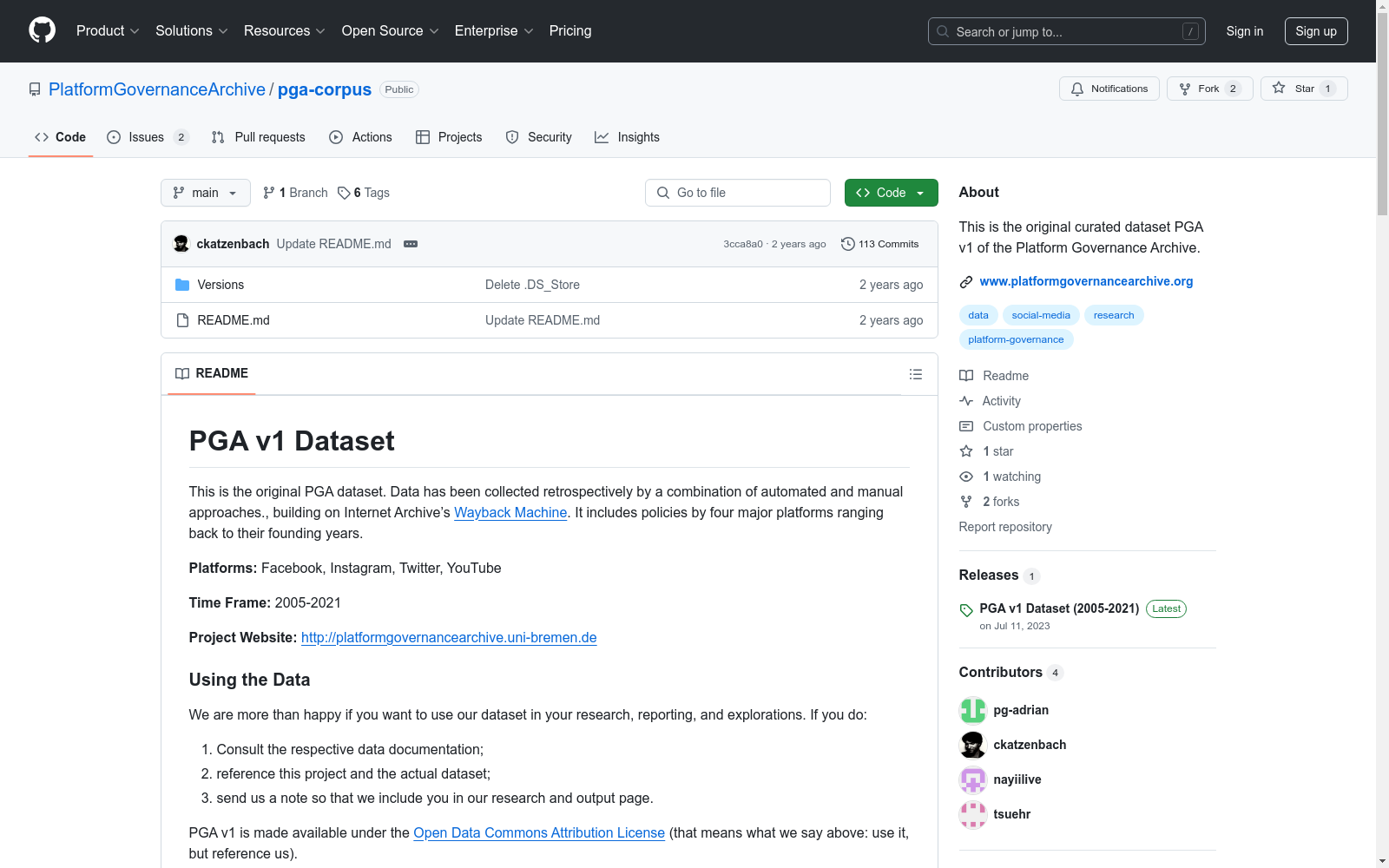Go to the Security tab
This screenshot has height=868, width=1389.
pos(538,137)
